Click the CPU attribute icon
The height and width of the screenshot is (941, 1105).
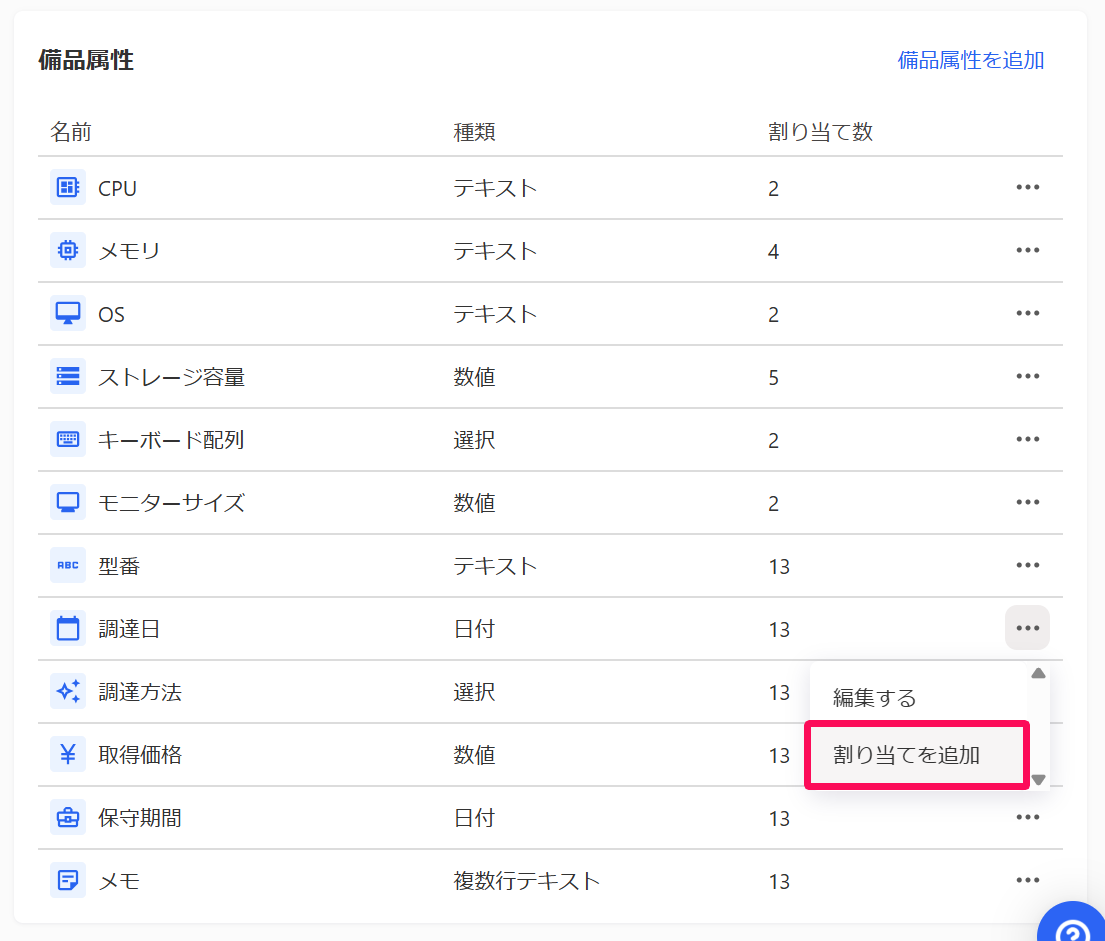pyautogui.click(x=68, y=188)
